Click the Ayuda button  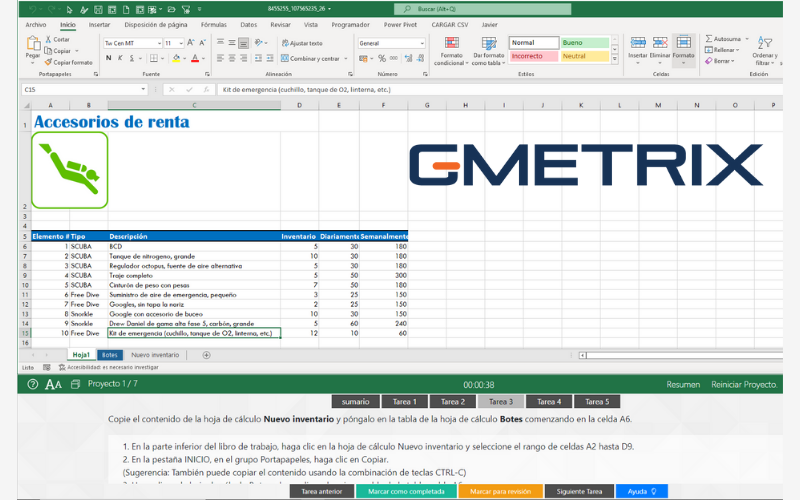pos(642,491)
